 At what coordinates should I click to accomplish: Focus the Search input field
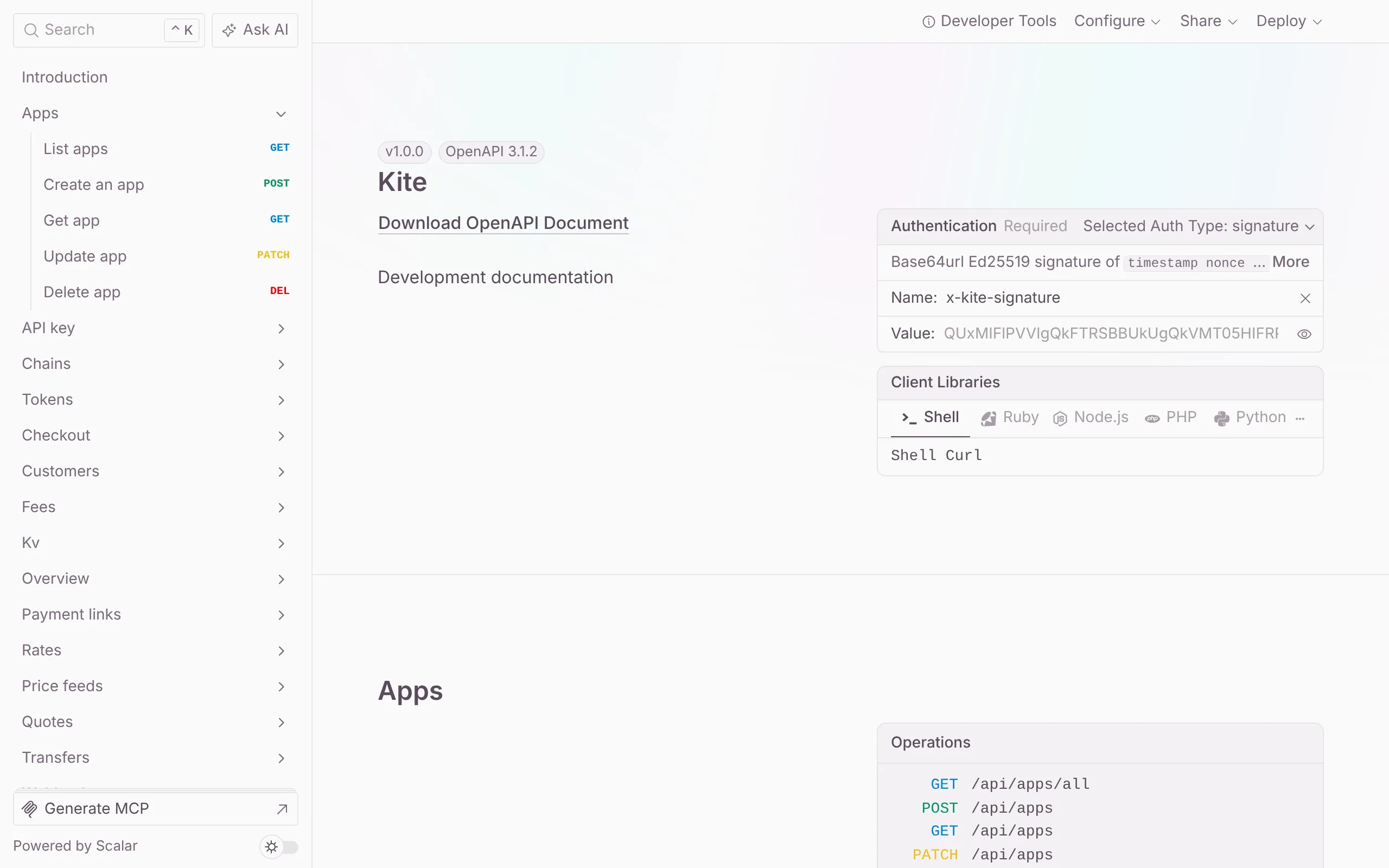[109, 30]
